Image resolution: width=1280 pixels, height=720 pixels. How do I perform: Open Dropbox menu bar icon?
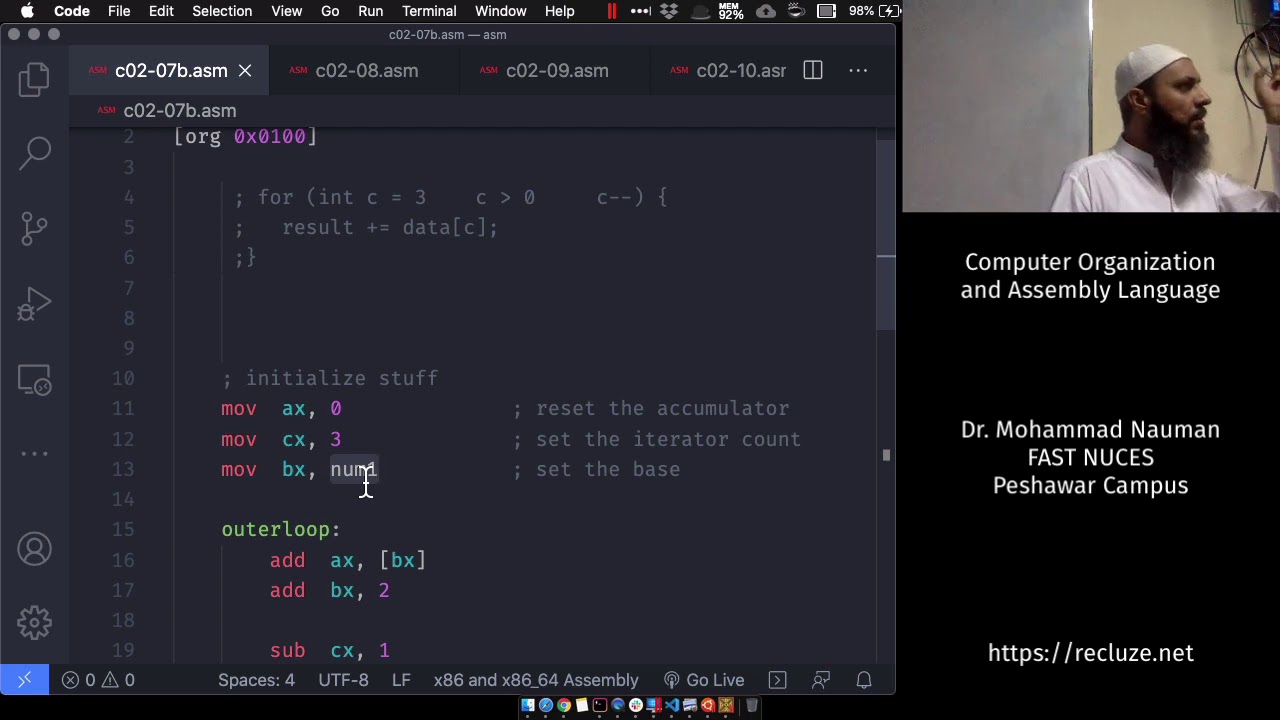[669, 11]
